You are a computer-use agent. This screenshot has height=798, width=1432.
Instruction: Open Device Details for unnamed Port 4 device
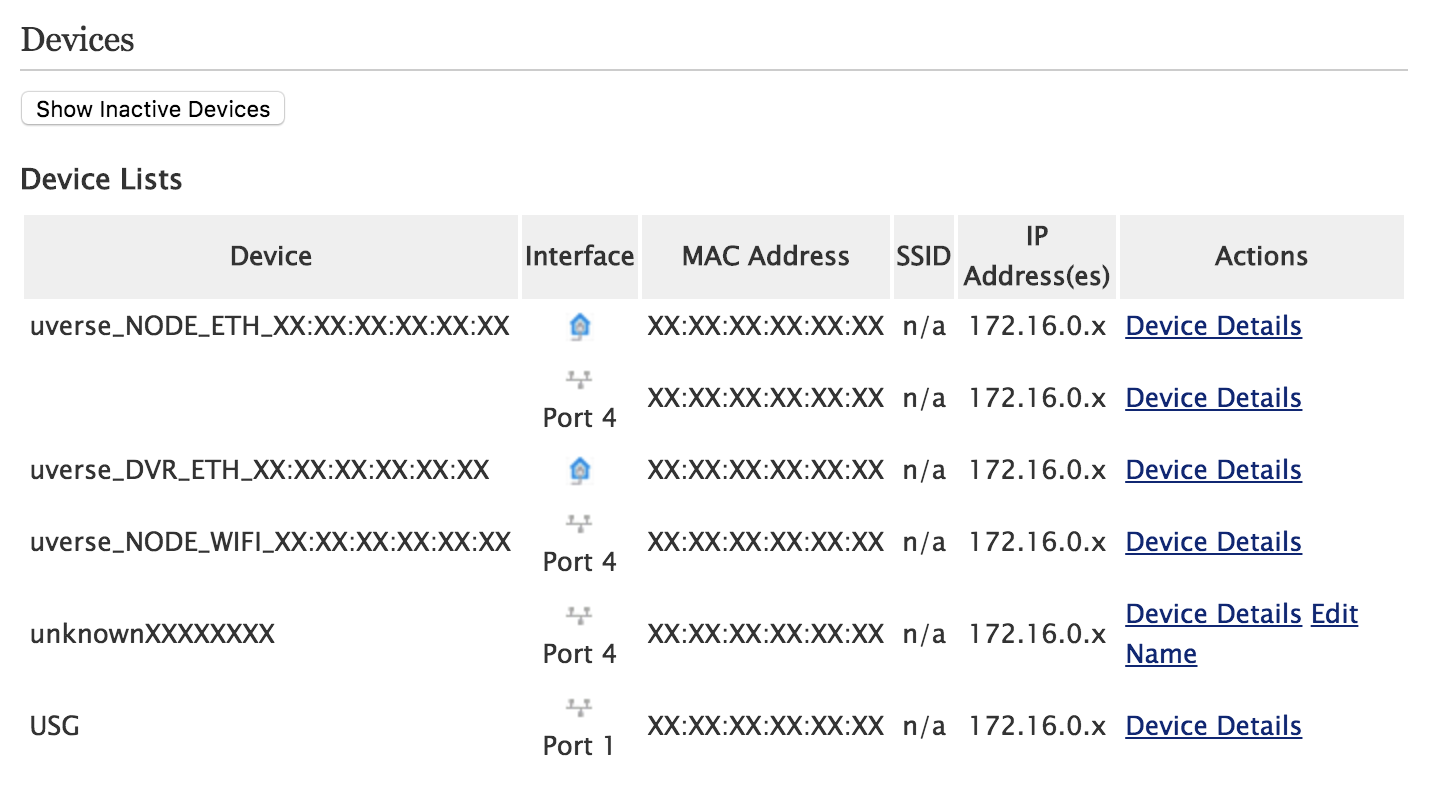(1213, 398)
